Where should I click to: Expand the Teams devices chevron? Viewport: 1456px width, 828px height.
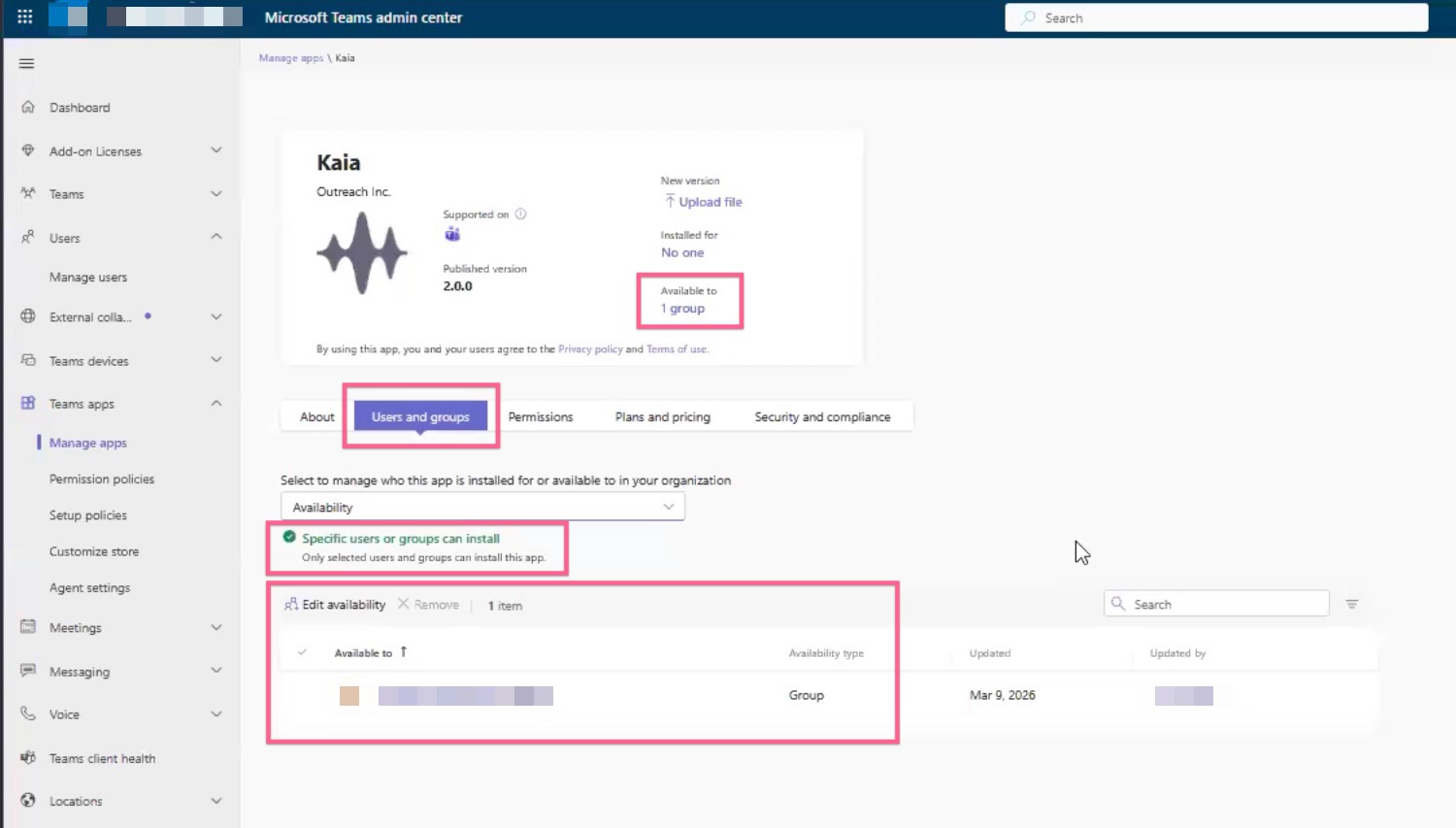[x=216, y=360]
